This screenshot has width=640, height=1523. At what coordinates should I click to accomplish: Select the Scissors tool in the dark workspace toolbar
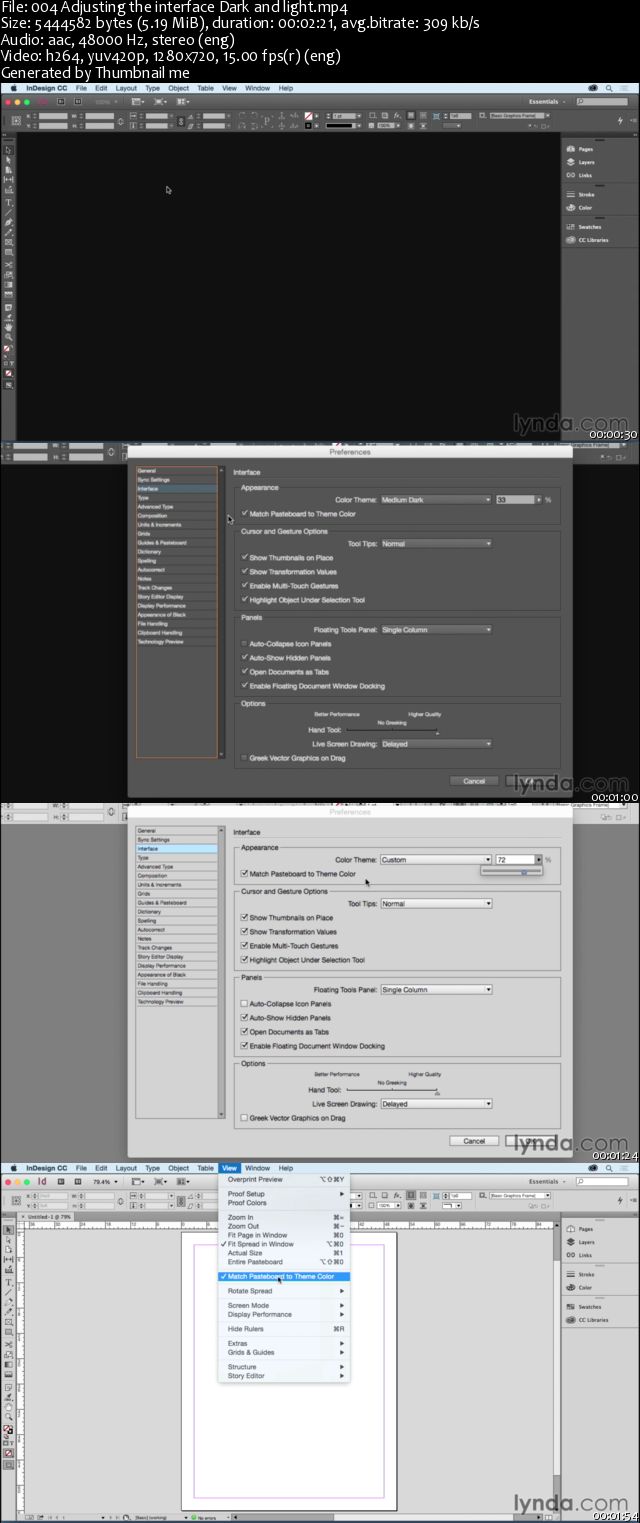click(8, 265)
